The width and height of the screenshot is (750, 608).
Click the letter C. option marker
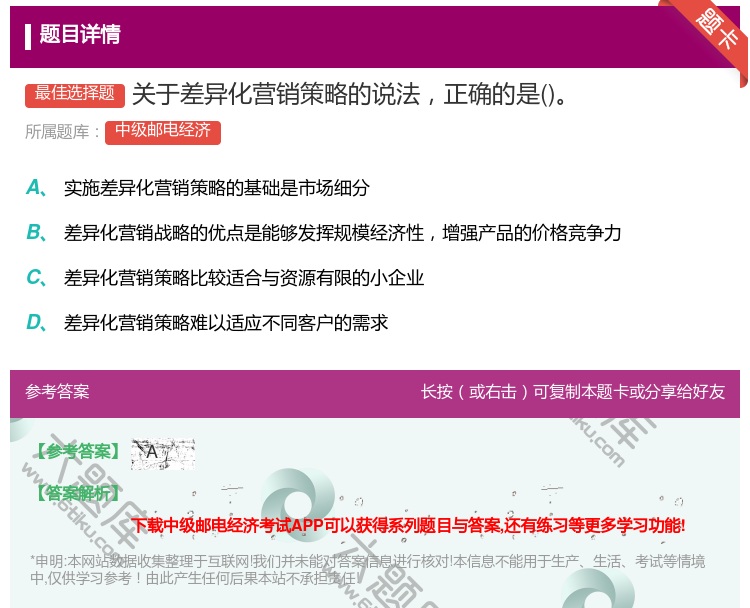tap(36, 277)
